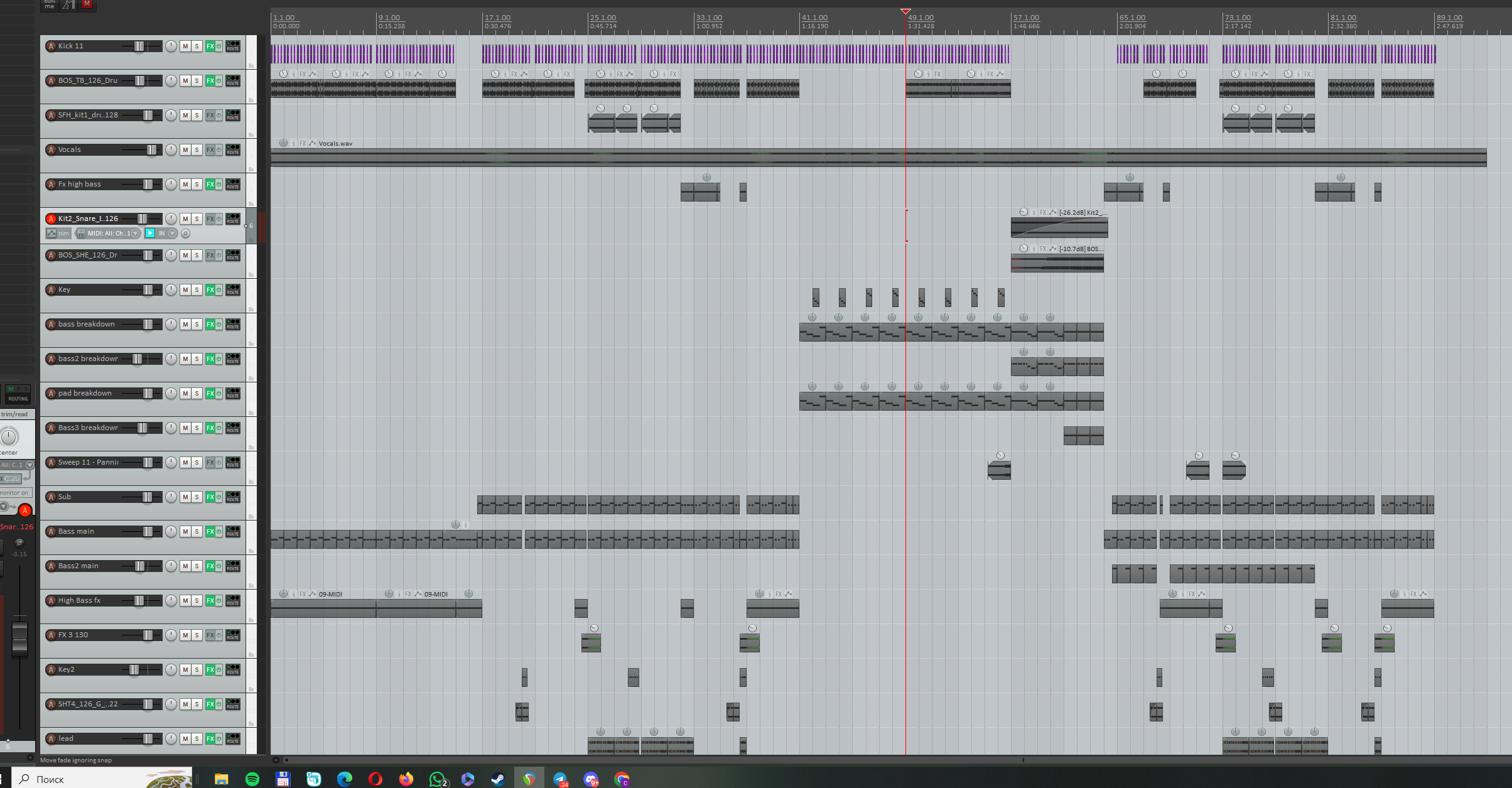1512x788 pixels.
Task: Click the monitor on button in mixer
Action: tap(15, 493)
